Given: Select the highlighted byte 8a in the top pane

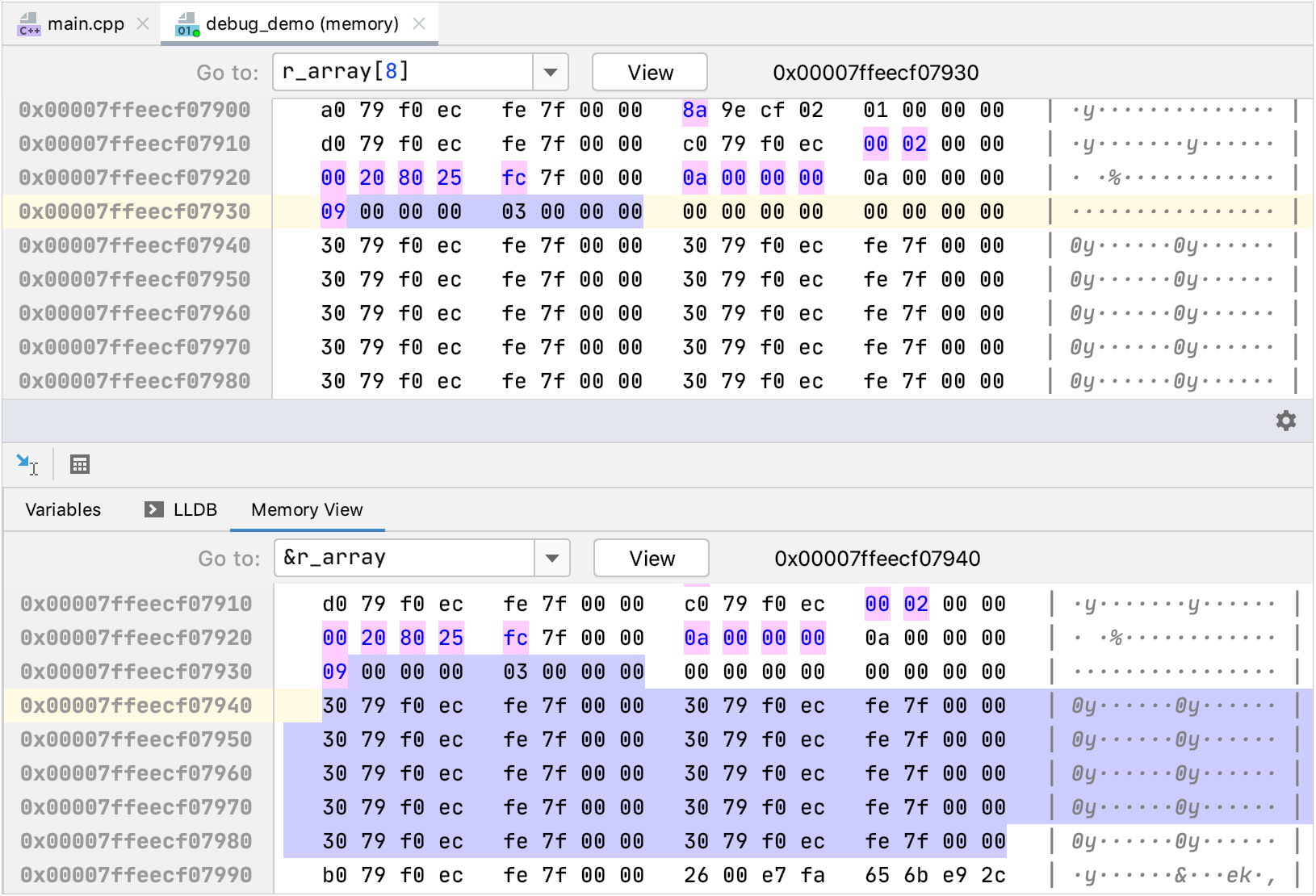Looking at the screenshot, I should tap(694, 110).
